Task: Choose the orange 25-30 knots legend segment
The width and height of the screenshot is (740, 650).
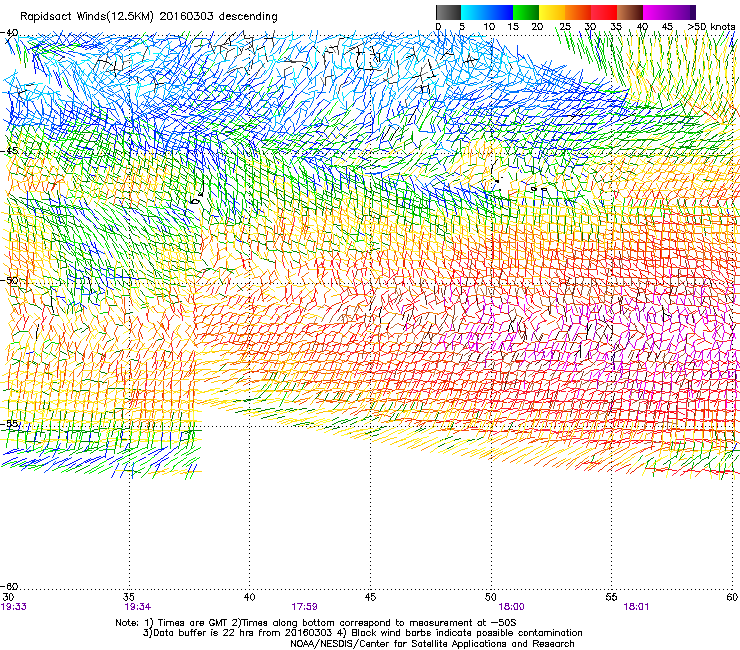Action: (x=578, y=12)
